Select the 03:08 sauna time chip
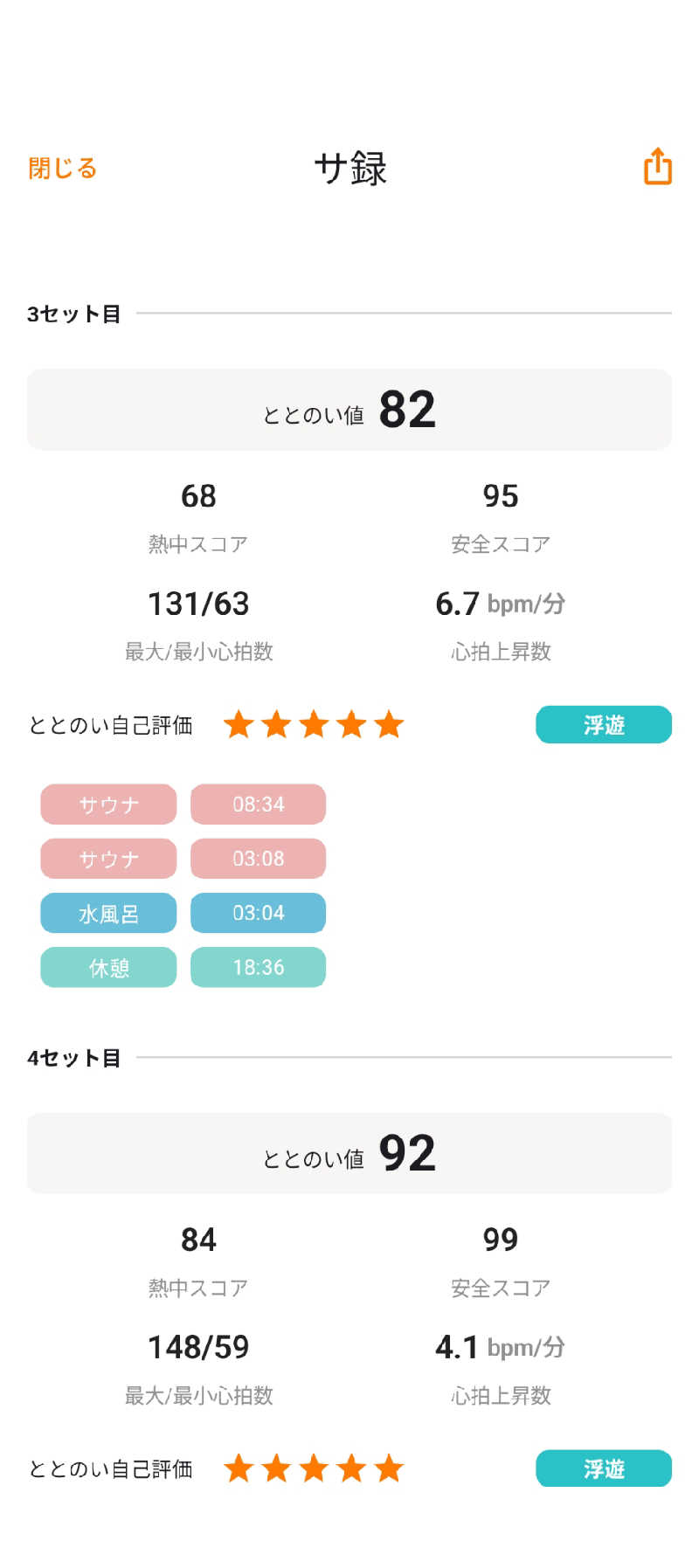Image resolution: width=699 pixels, height=1568 pixels. [258, 859]
